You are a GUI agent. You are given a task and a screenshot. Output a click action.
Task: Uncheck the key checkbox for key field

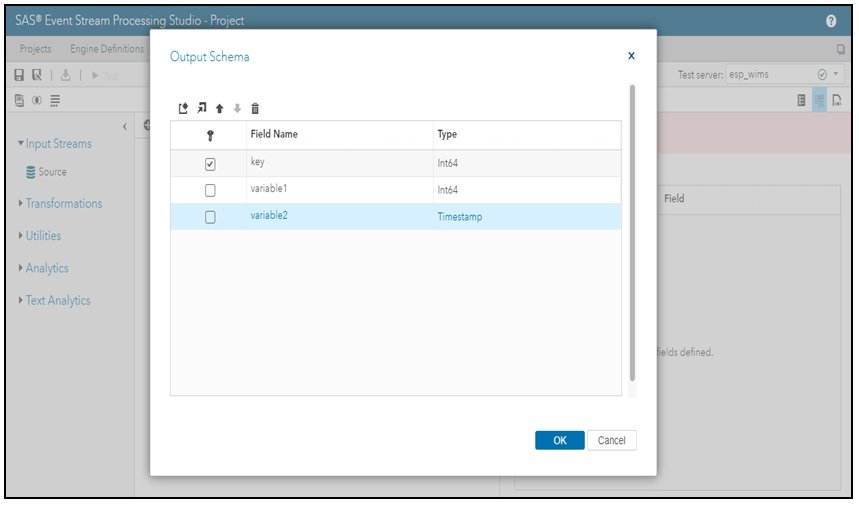point(210,164)
